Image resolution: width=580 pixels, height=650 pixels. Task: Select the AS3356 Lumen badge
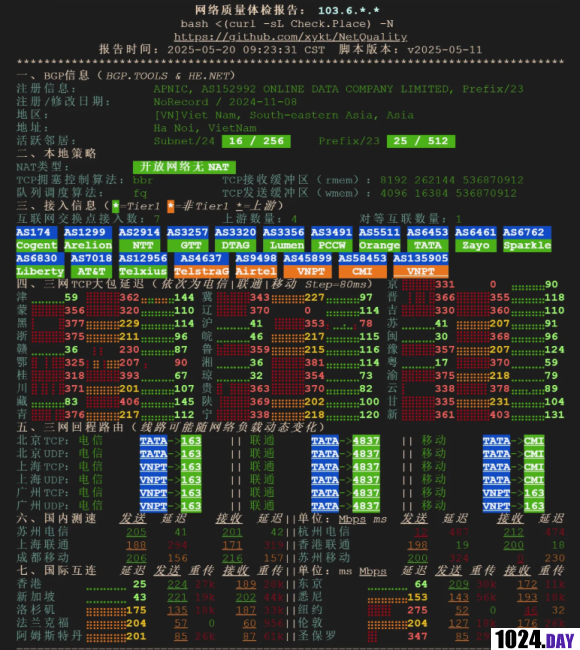283,239
